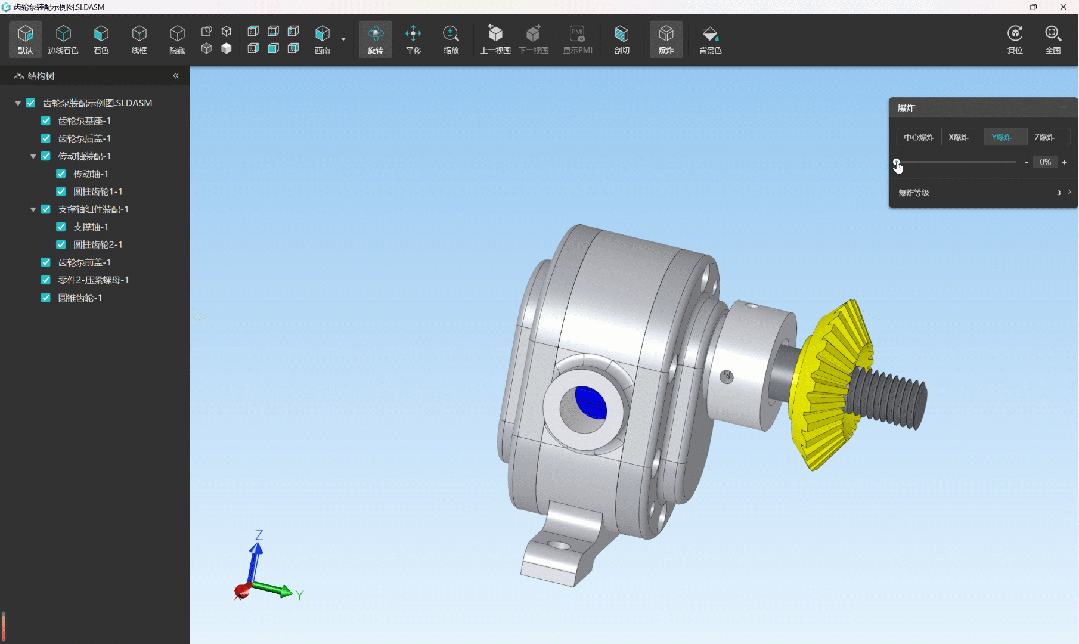Click the reset view (复位) icon

tap(1015, 39)
